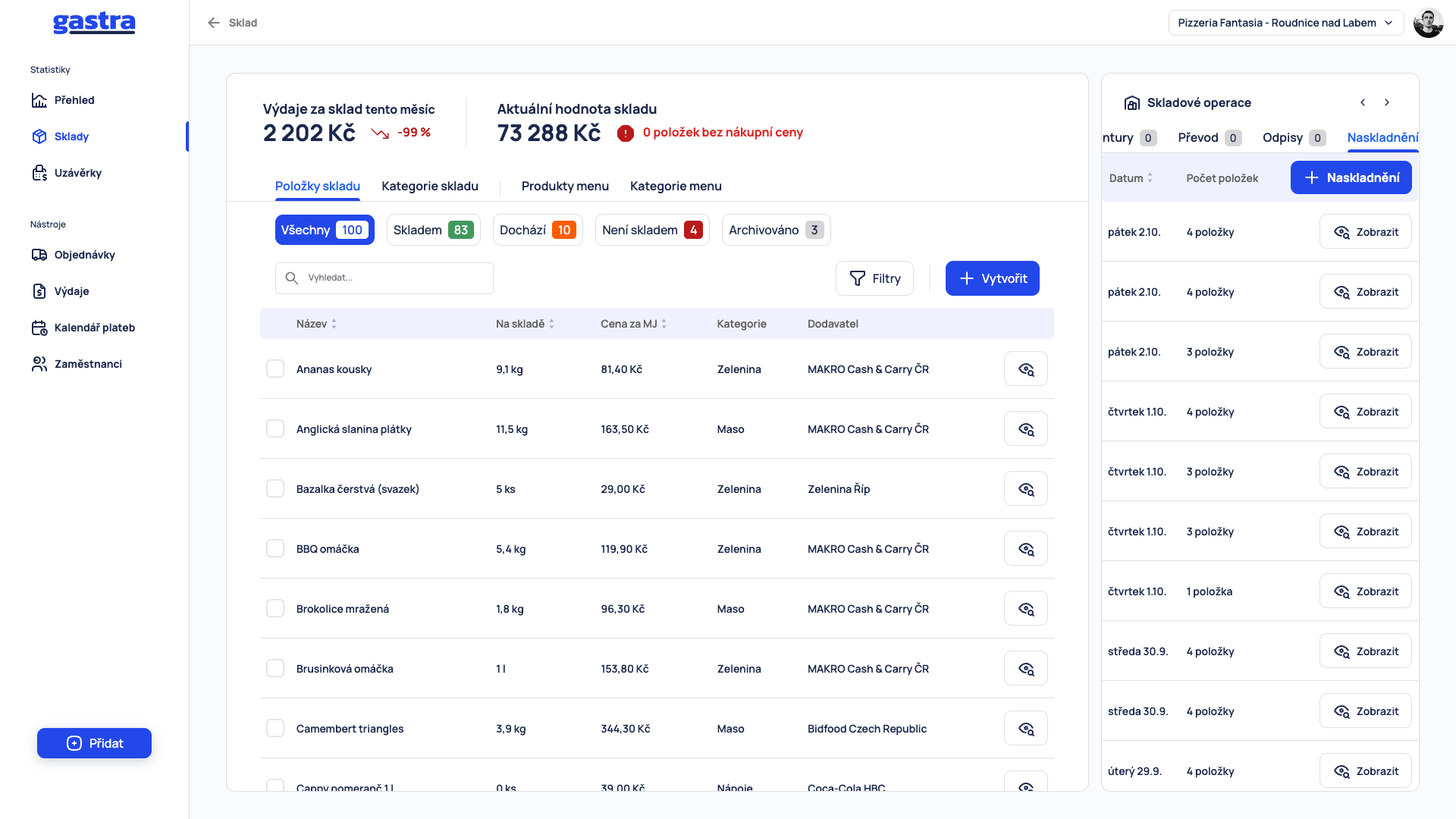Check the Brokolice mražená row checkbox
The height and width of the screenshot is (819, 1456).
(275, 608)
